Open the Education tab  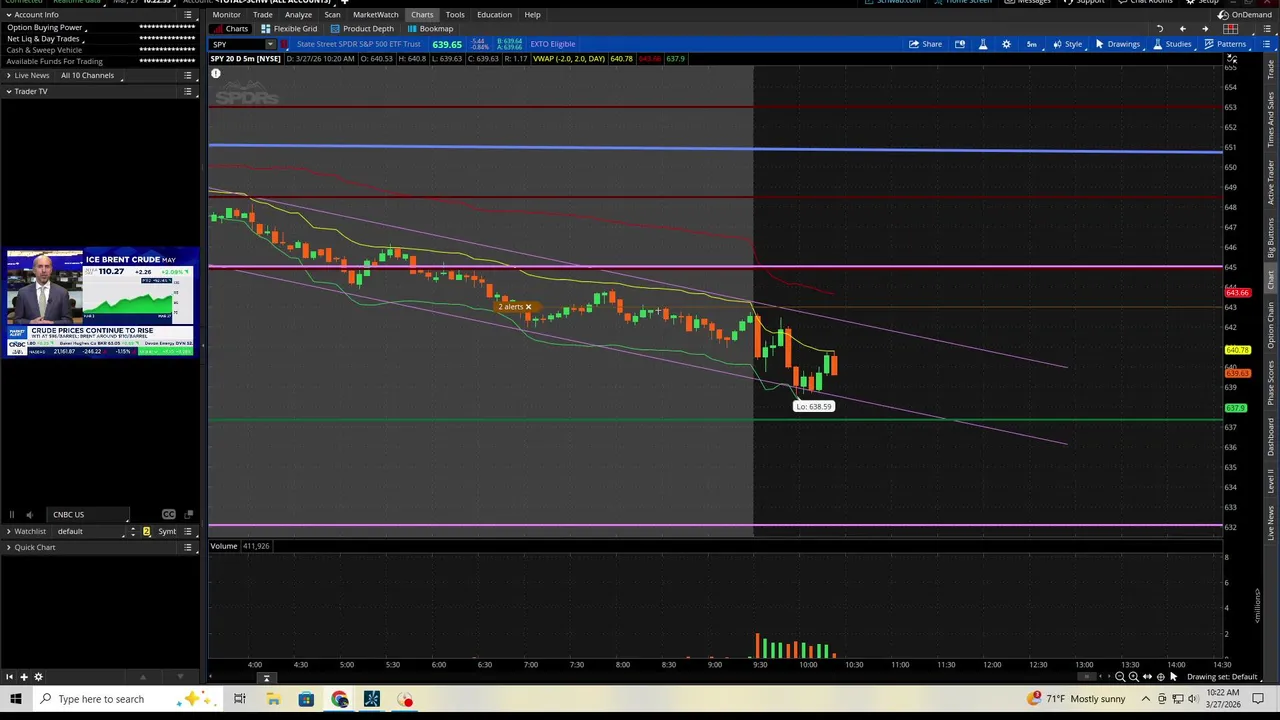(x=494, y=15)
